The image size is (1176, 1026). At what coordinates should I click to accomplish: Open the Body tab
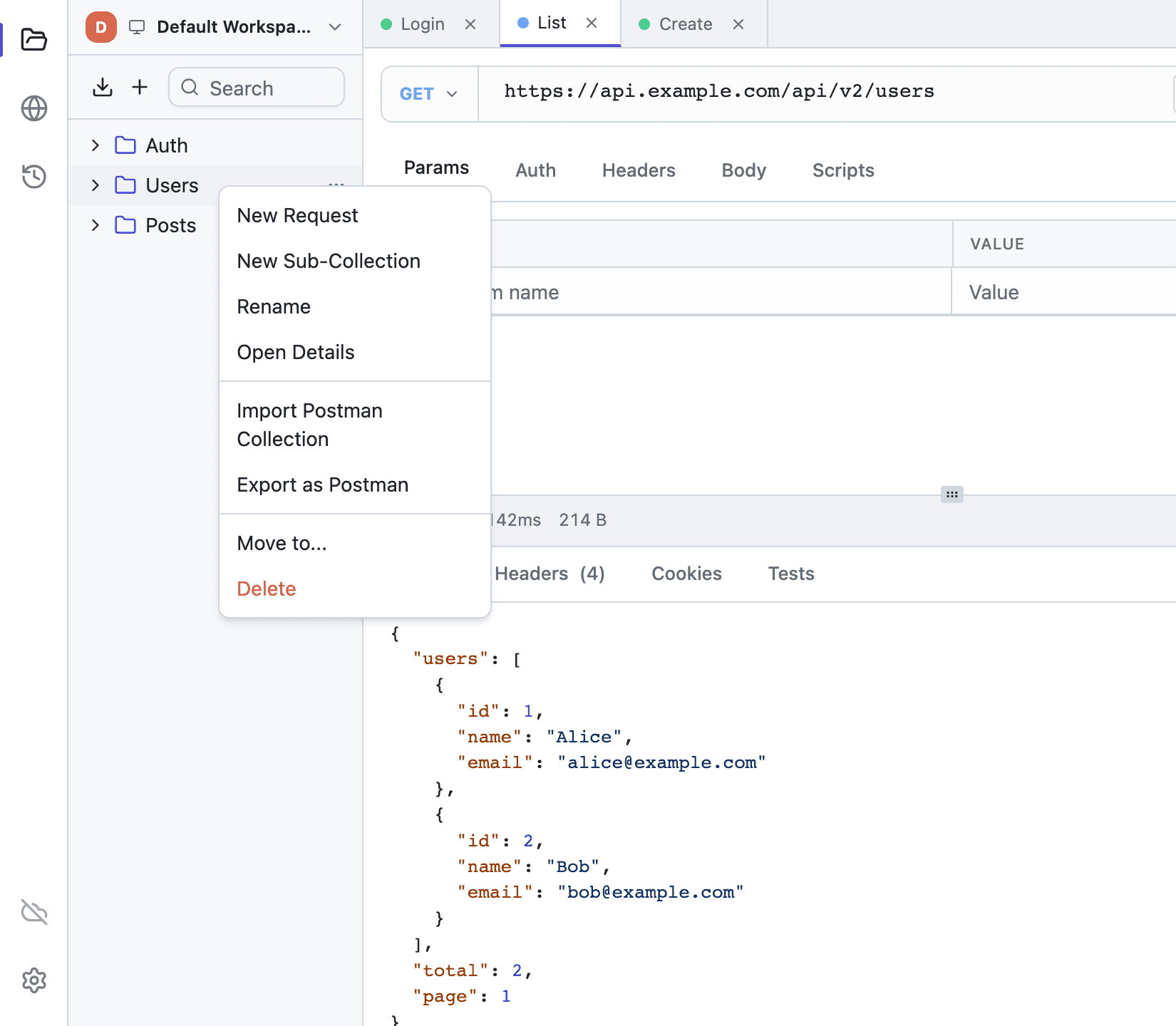coord(743,170)
